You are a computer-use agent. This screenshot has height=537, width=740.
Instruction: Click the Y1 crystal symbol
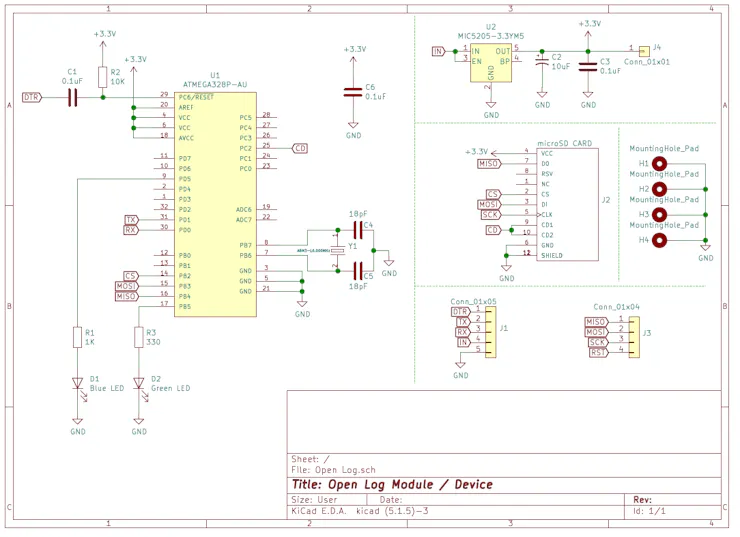click(337, 250)
